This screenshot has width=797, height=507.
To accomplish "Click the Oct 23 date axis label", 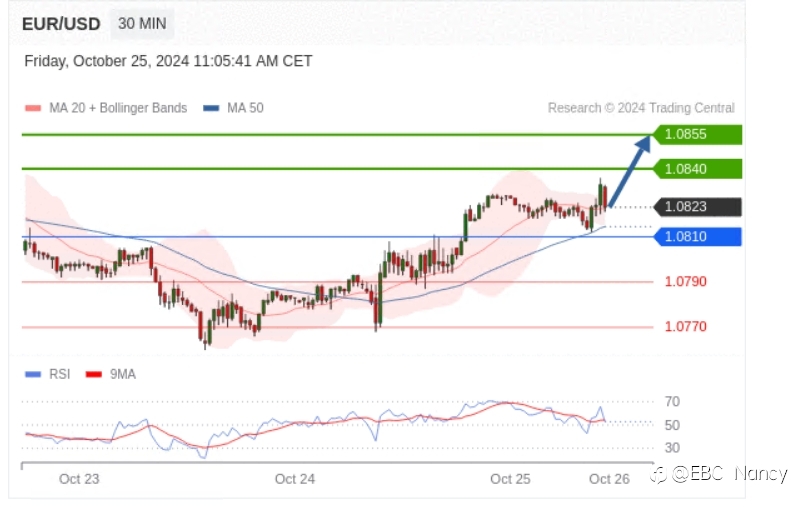I will tap(79, 480).
